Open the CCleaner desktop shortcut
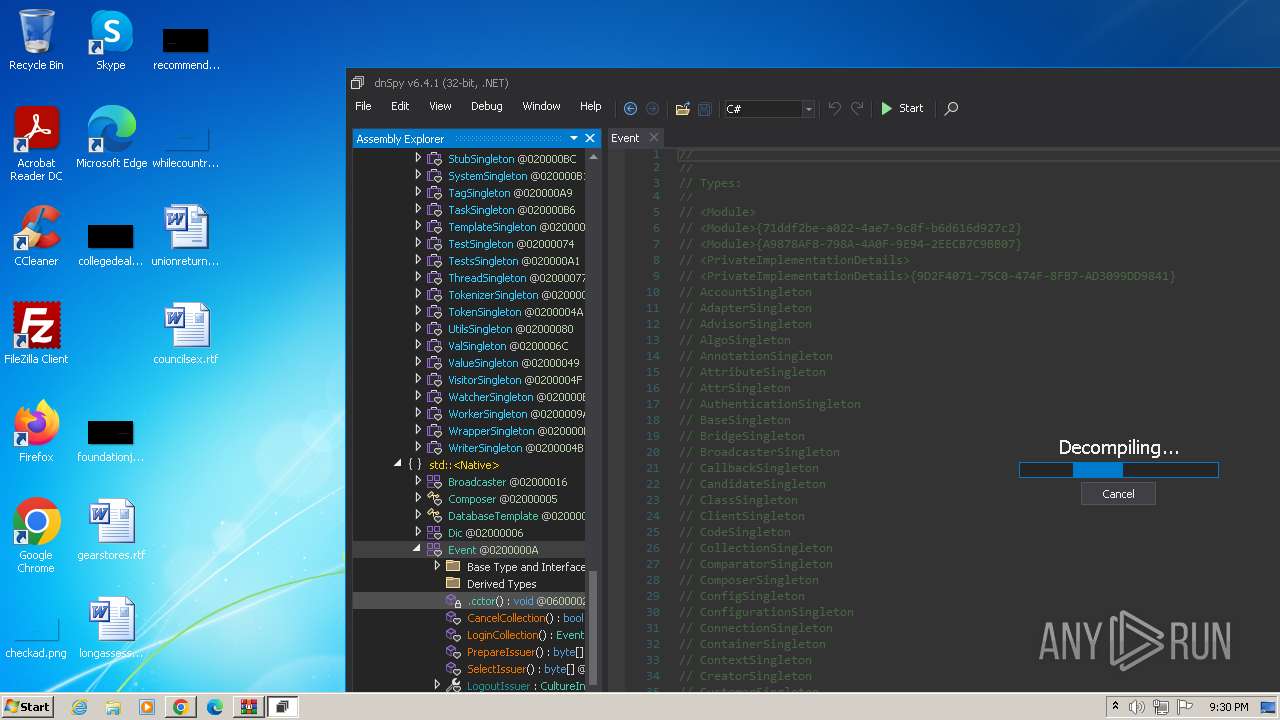The image size is (1280, 720). coord(36,236)
